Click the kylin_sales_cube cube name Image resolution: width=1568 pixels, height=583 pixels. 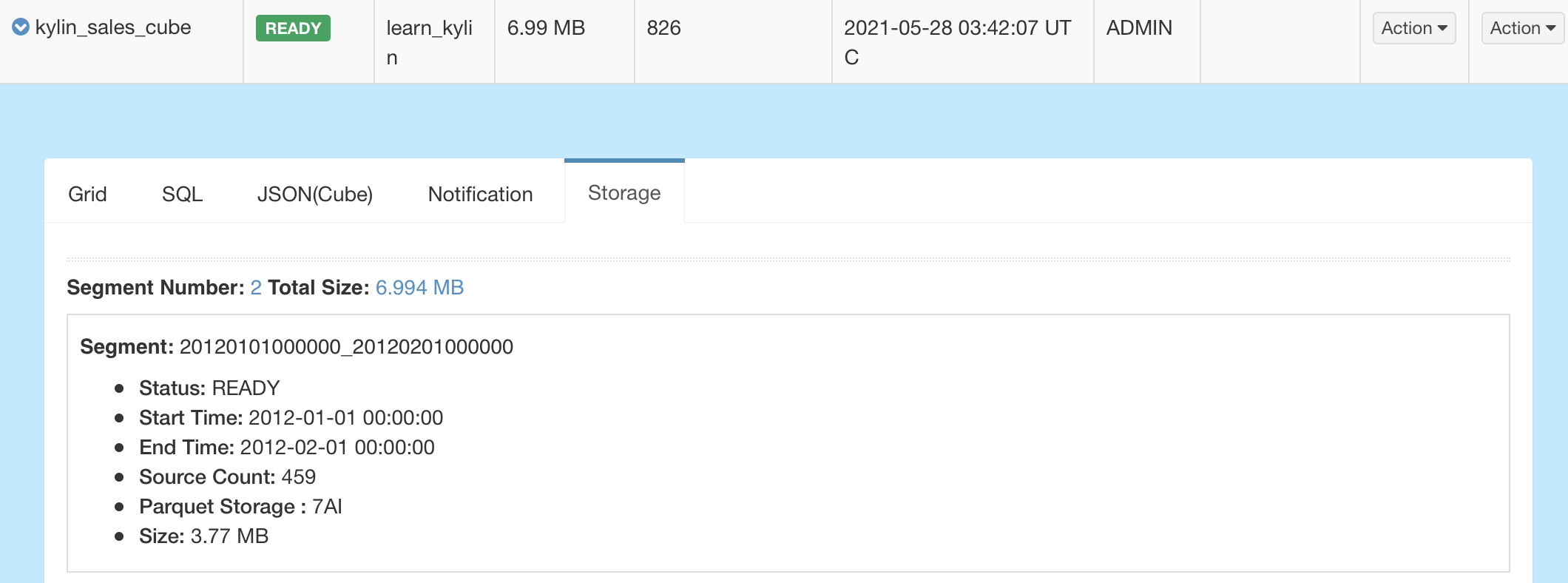[113, 27]
